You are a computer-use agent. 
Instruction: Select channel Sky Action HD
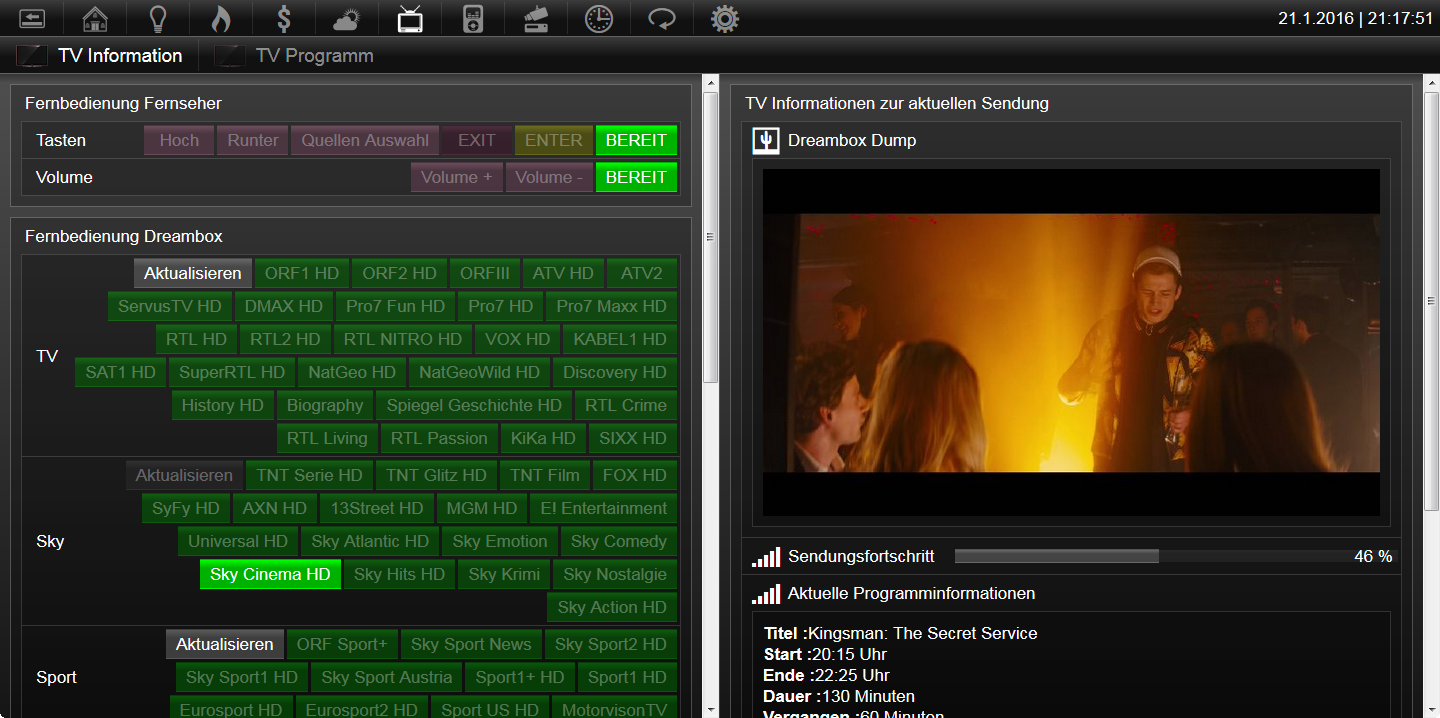[x=612, y=607]
